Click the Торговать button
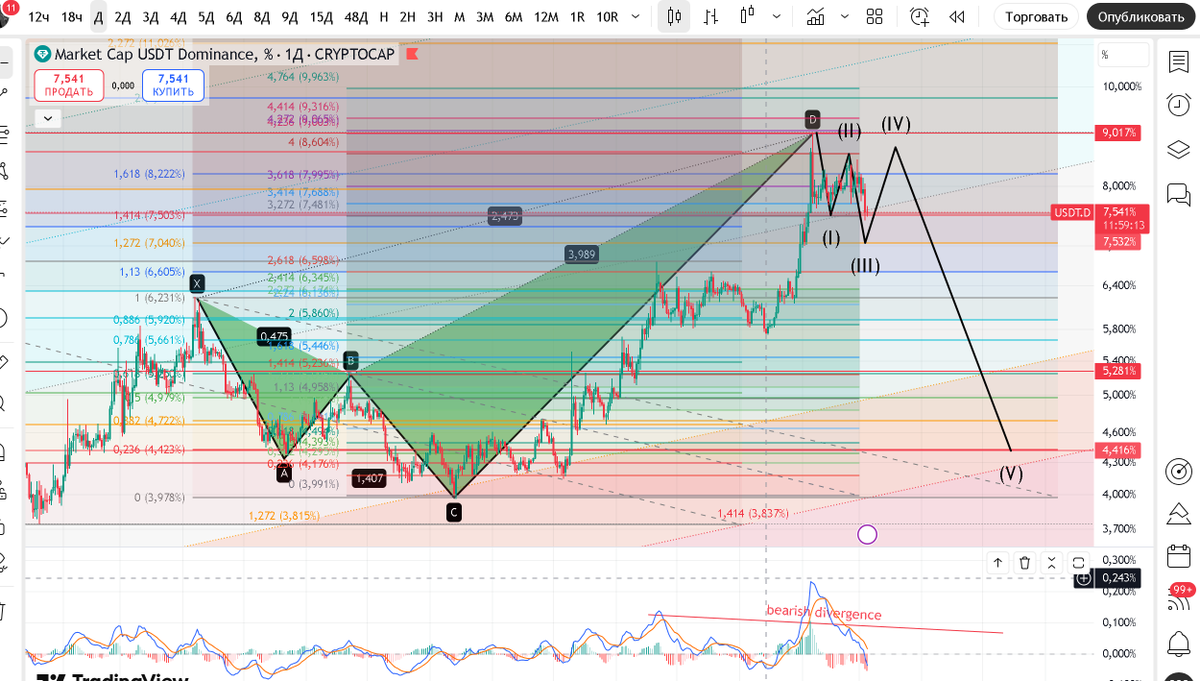The height and width of the screenshot is (681, 1200). 1036,16
